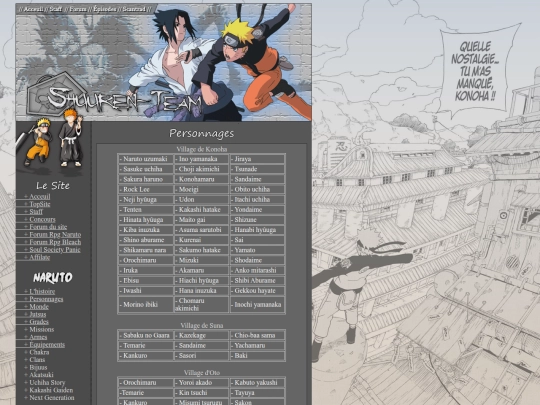This screenshot has width=540, height=405.
Task: Open Next Generation sidebar entry
Action: pyautogui.click(x=52, y=397)
